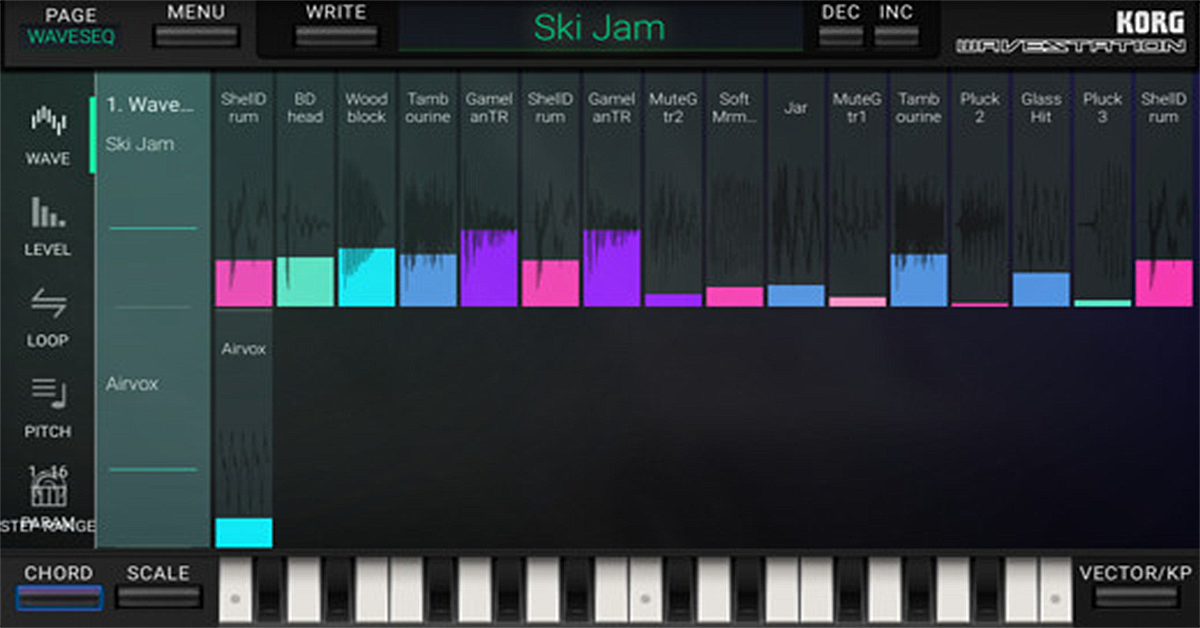Image resolution: width=1200 pixels, height=628 pixels.
Task: Select the PITCH note icon
Action: click(47, 394)
